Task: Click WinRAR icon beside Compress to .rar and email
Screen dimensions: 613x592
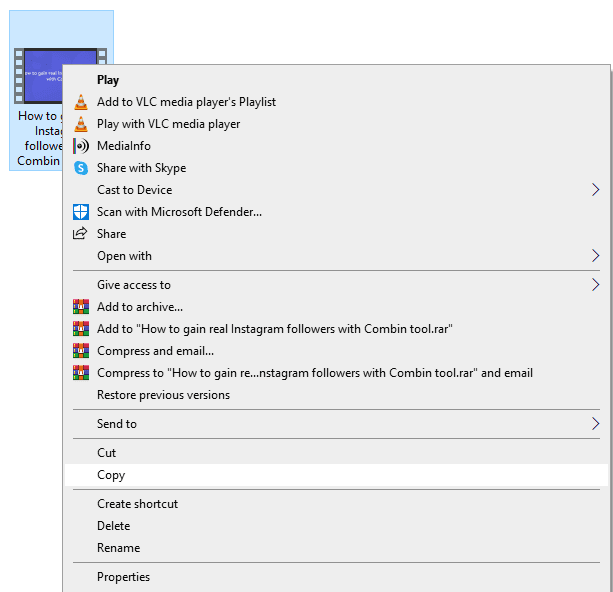Action: pos(81,373)
